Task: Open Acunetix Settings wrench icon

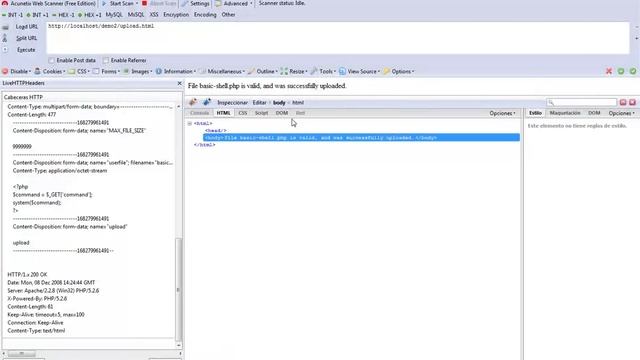Action: click(x=184, y=3)
